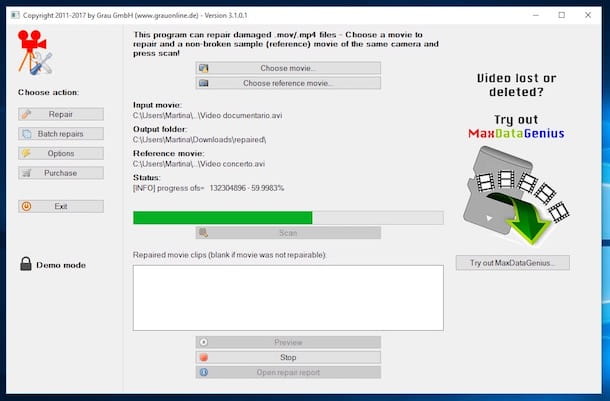Click the status text showing progress 59.9983%
The height and width of the screenshot is (401, 610).
tap(209, 188)
